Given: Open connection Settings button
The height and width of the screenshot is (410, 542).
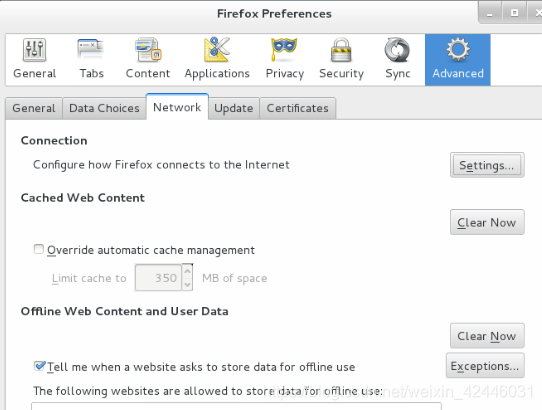Looking at the screenshot, I should [487, 165].
